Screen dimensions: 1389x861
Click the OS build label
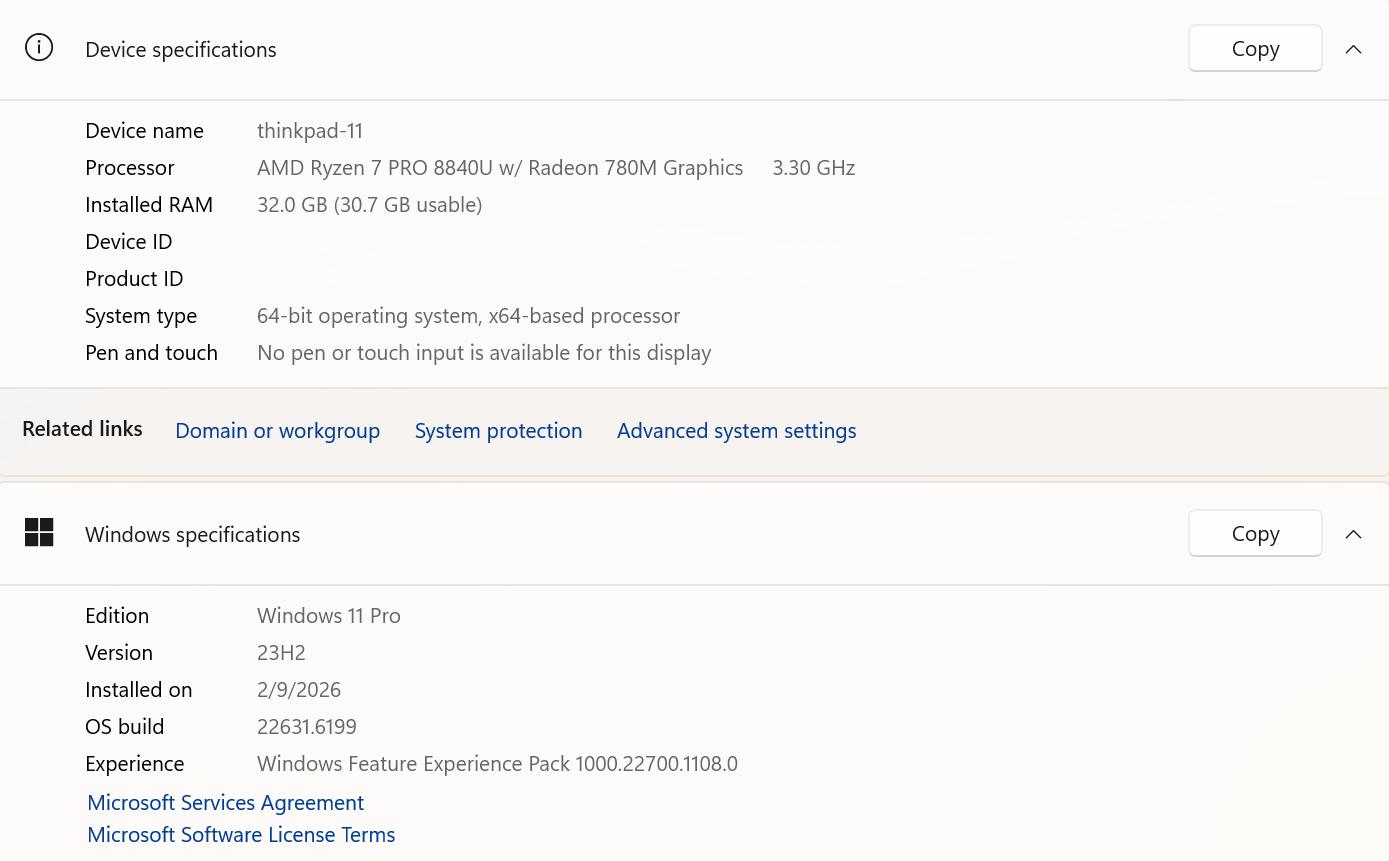pyautogui.click(x=124, y=726)
